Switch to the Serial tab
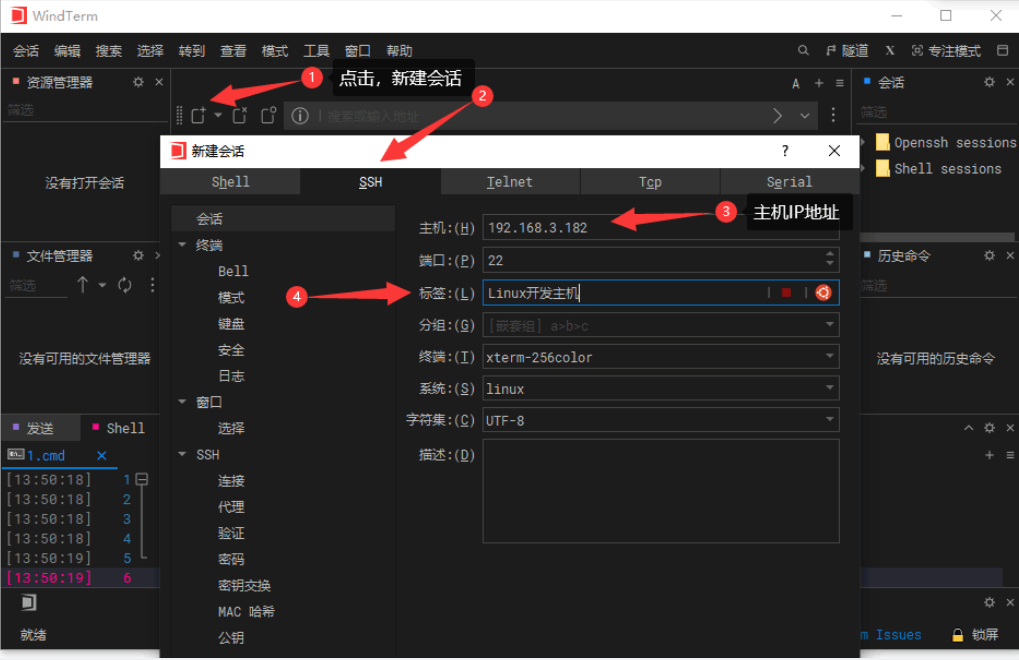 (x=789, y=182)
